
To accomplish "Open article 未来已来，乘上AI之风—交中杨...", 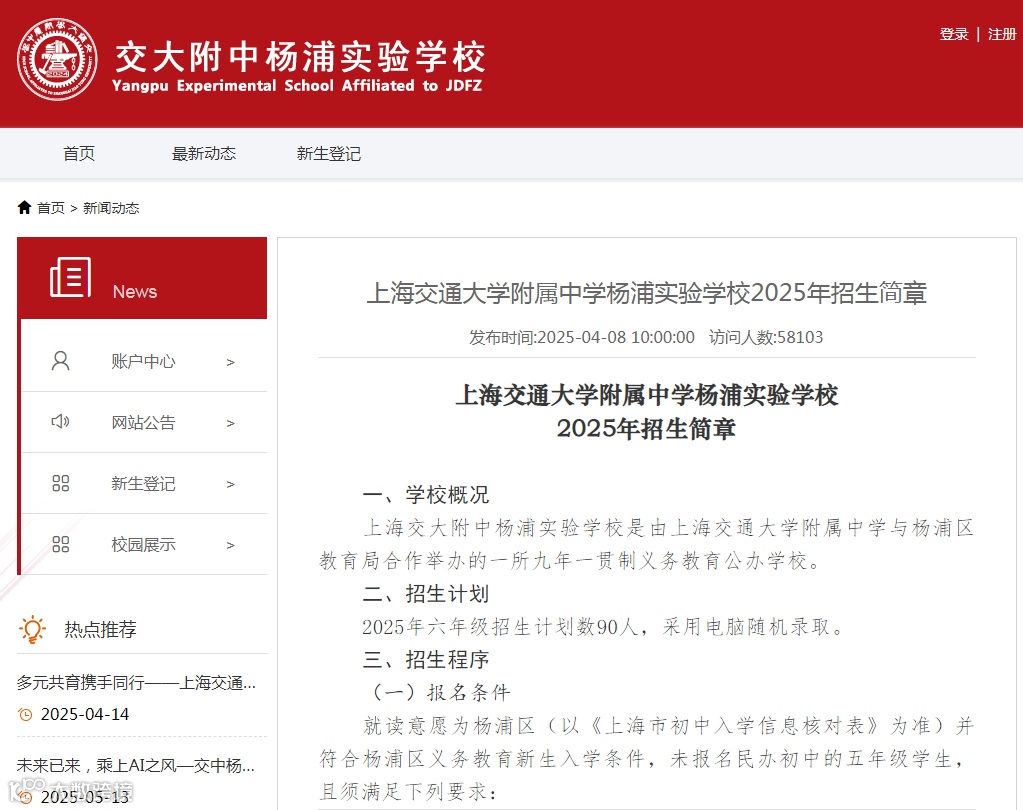I will (x=136, y=765).
